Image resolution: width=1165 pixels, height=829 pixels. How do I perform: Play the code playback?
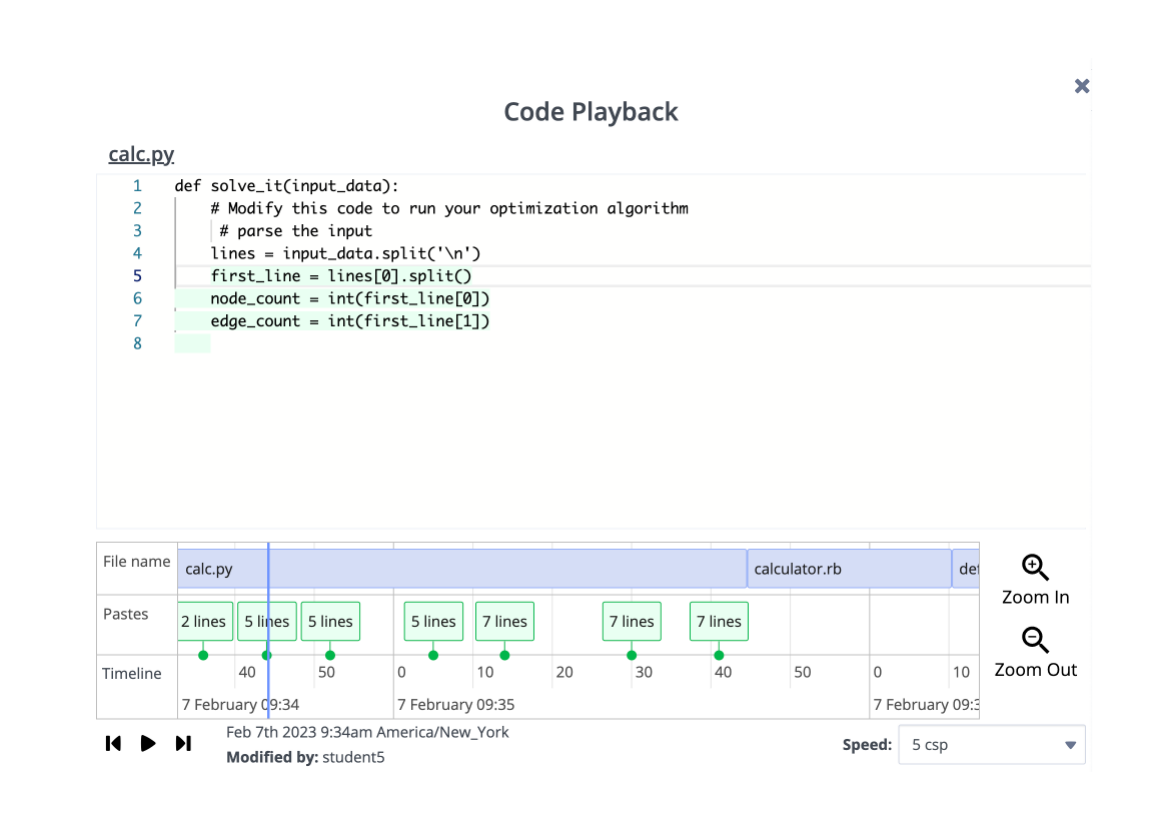point(148,744)
